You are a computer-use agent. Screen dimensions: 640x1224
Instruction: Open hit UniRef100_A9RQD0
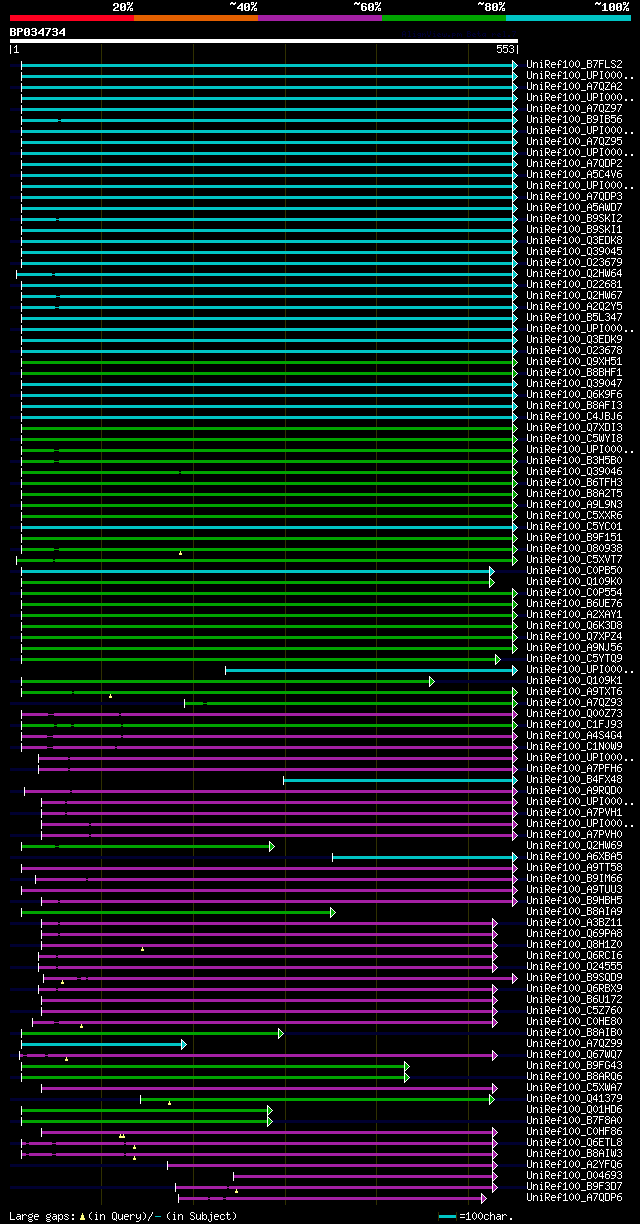(575, 791)
